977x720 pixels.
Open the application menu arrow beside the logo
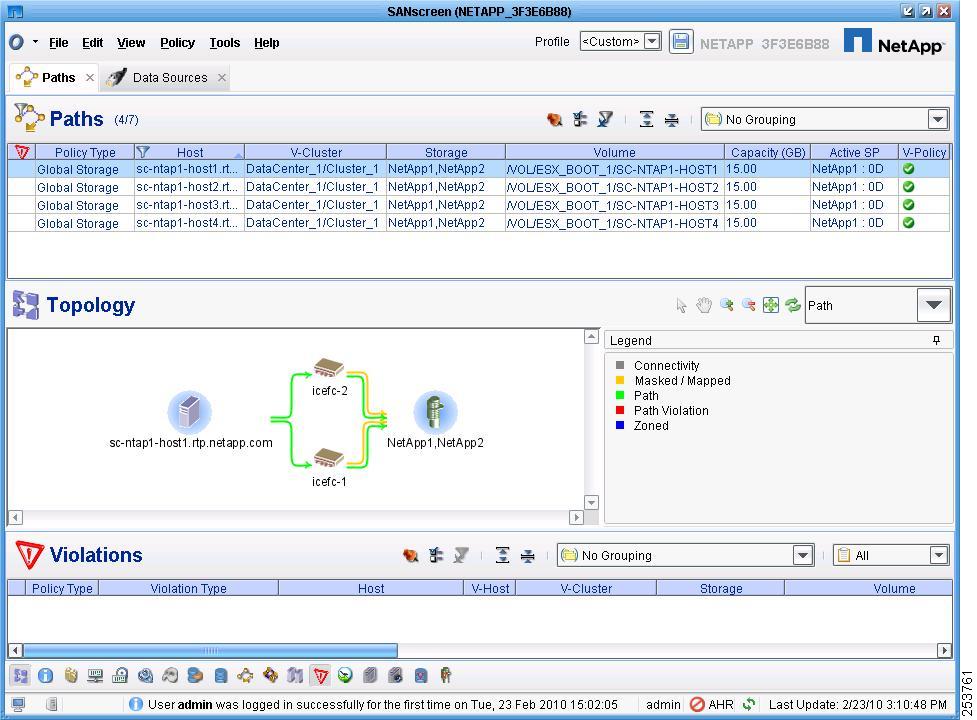pos(36,42)
